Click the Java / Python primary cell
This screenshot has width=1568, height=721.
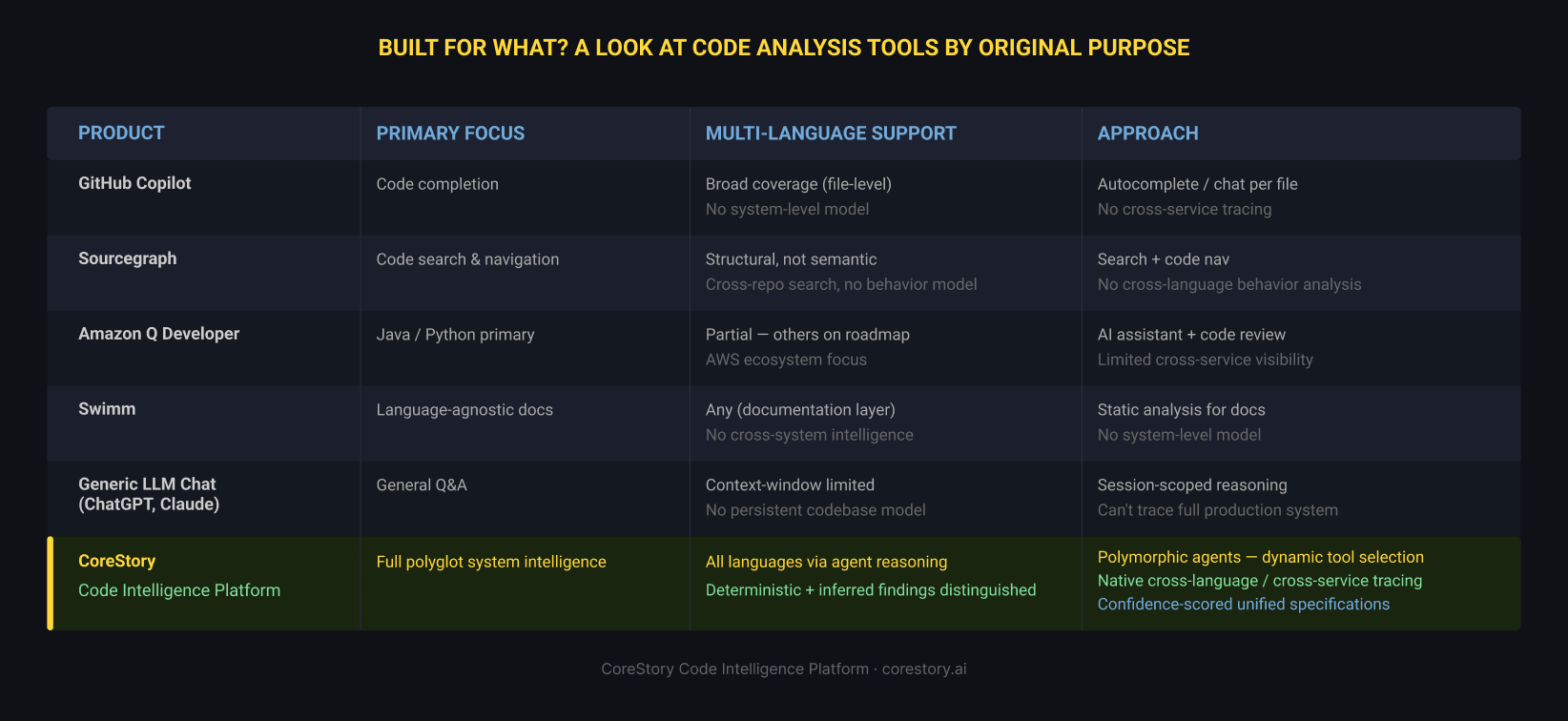tap(456, 335)
